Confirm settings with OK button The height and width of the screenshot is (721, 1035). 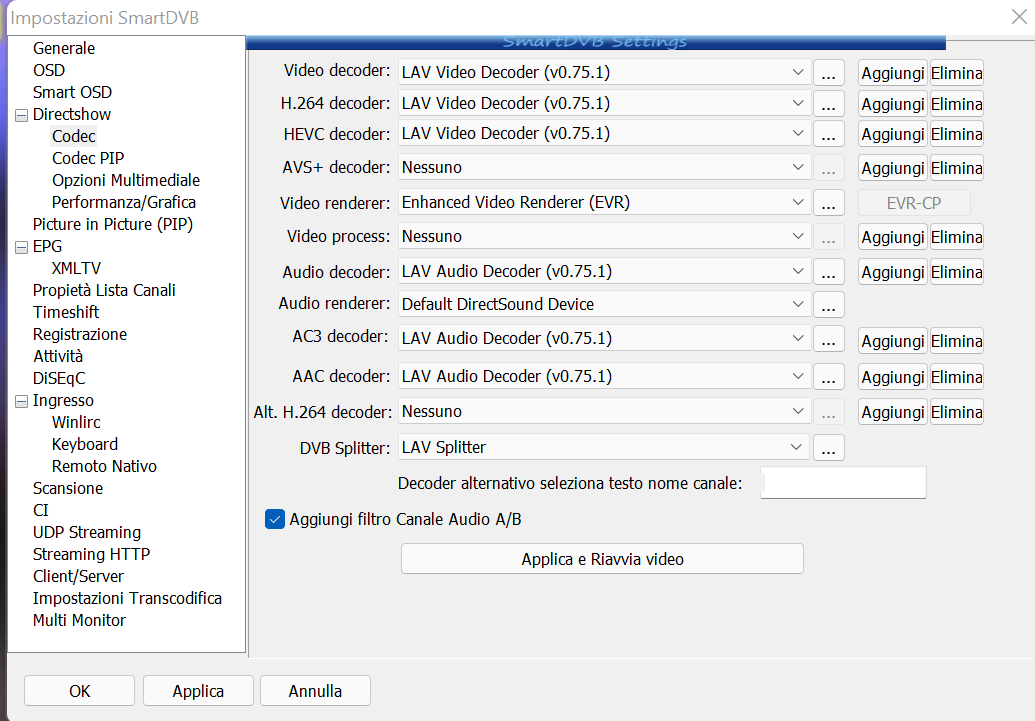click(79, 691)
